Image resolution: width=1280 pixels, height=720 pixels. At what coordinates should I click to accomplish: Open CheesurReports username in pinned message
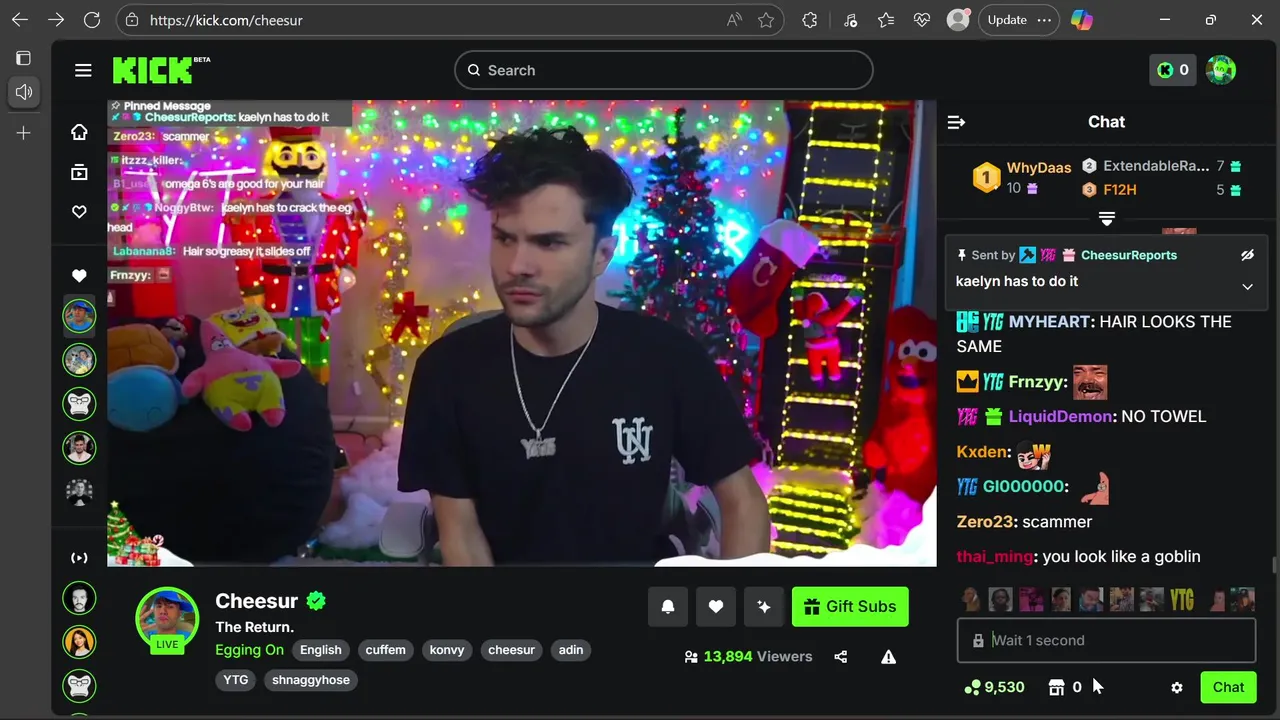1129,255
